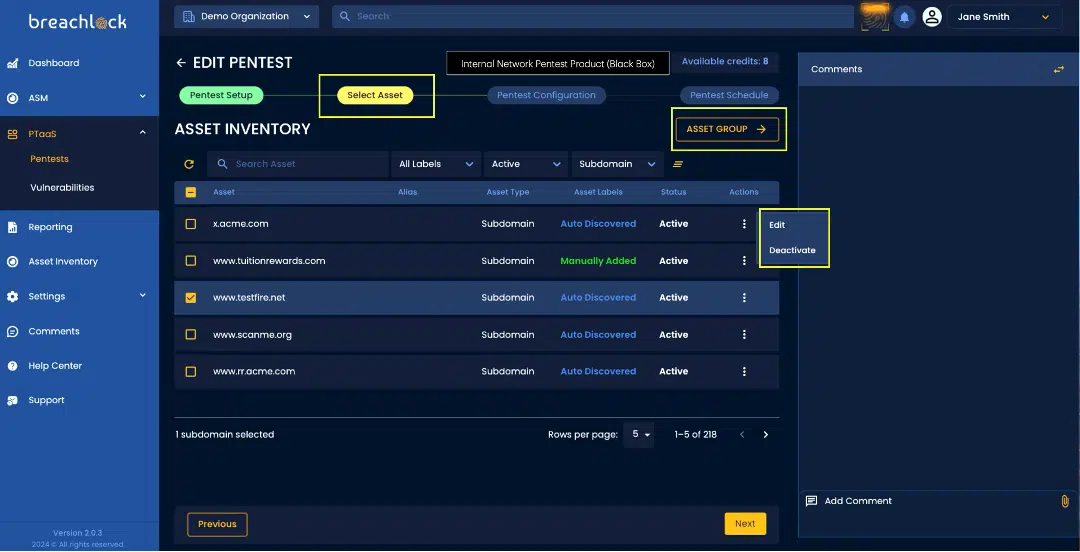Open the Subdomain type filter dropdown

click(x=618, y=164)
